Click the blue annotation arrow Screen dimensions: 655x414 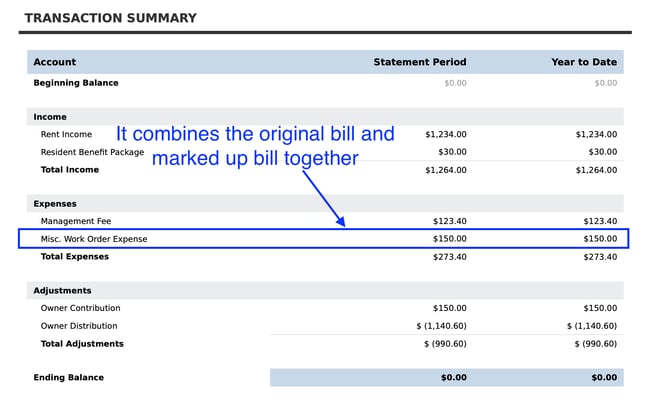(x=324, y=199)
